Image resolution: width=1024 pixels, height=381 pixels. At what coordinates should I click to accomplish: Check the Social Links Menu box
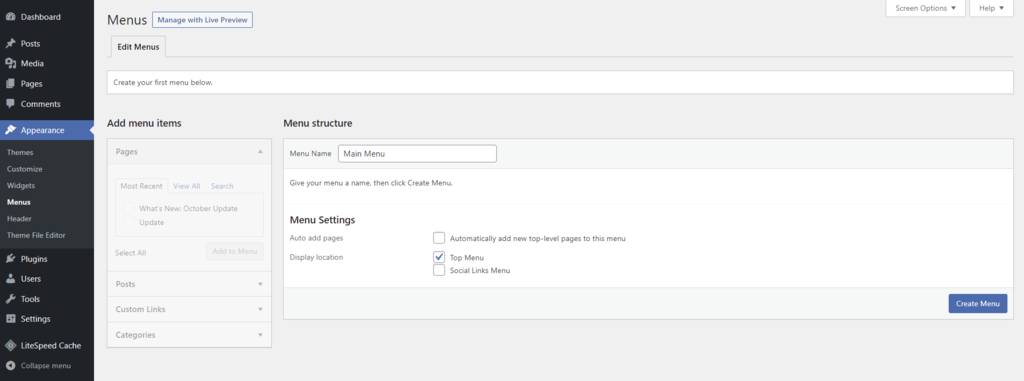pyautogui.click(x=439, y=270)
